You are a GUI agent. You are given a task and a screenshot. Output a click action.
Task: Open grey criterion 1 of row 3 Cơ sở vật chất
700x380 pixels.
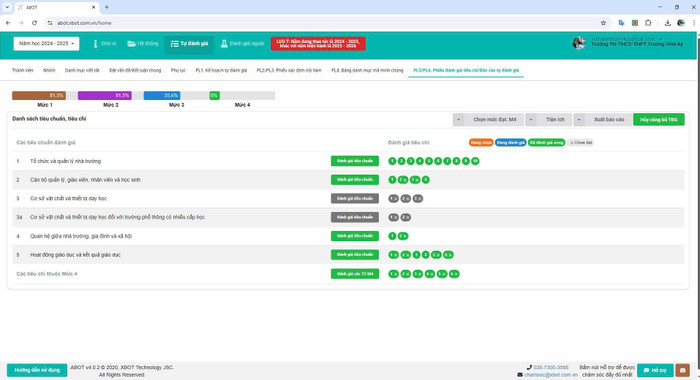[x=393, y=199]
